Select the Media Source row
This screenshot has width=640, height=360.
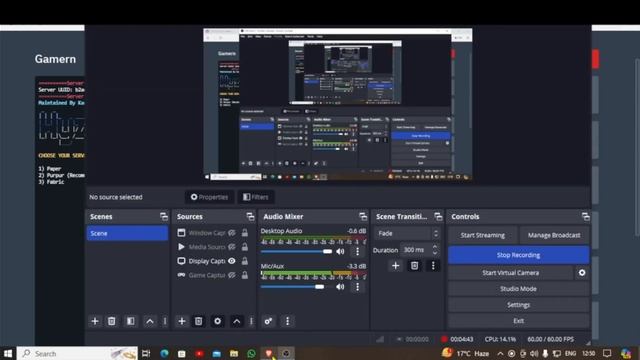213,247
